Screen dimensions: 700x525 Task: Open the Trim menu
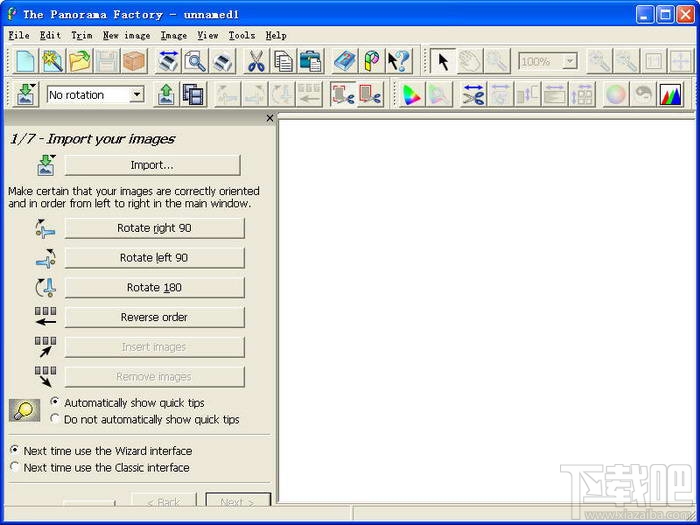[x=82, y=35]
